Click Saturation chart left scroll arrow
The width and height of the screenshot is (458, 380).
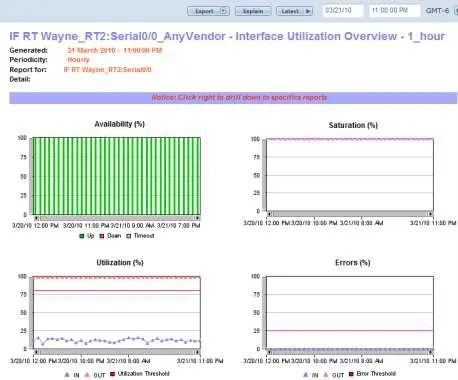point(270,214)
